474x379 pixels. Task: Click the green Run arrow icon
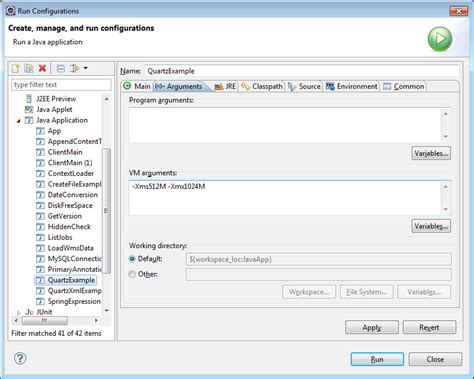(440, 39)
